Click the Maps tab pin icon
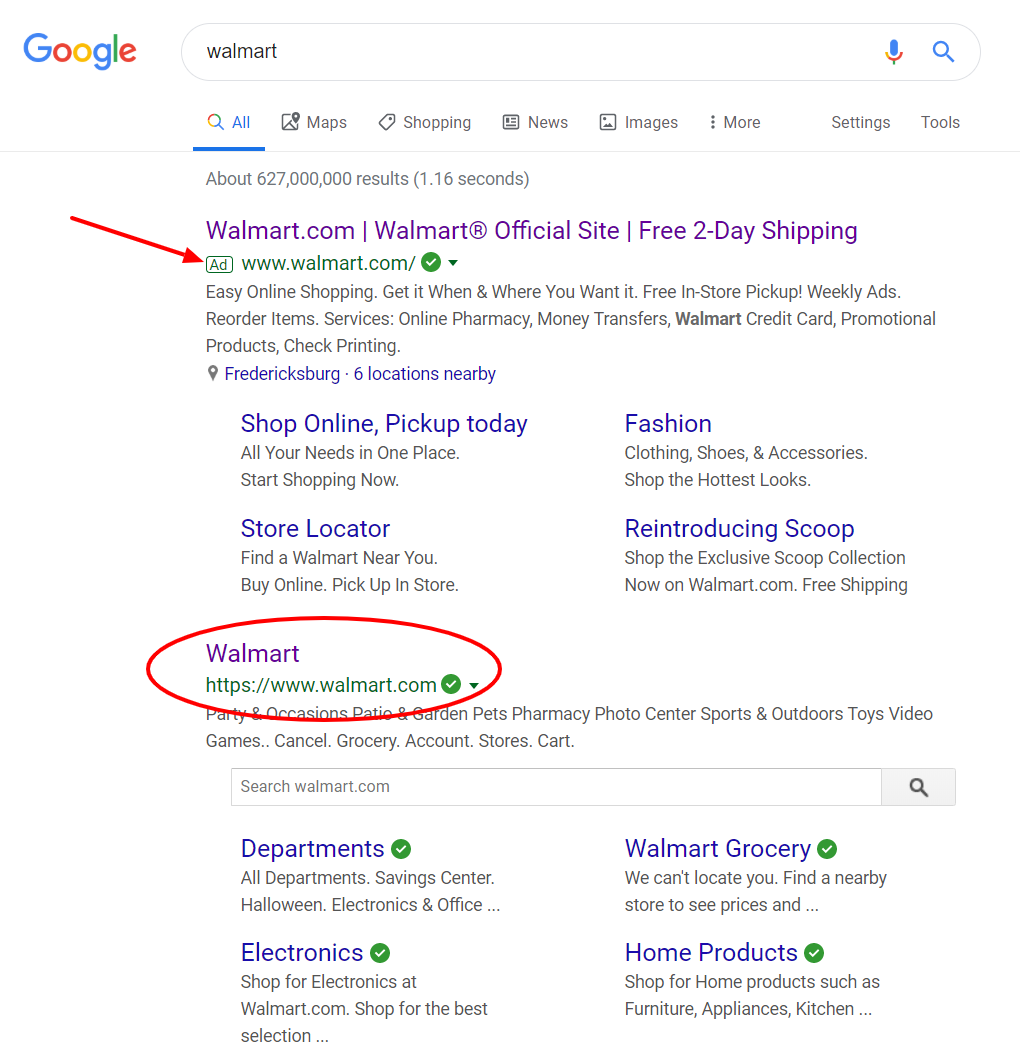The height and width of the screenshot is (1062, 1020). 291,122
